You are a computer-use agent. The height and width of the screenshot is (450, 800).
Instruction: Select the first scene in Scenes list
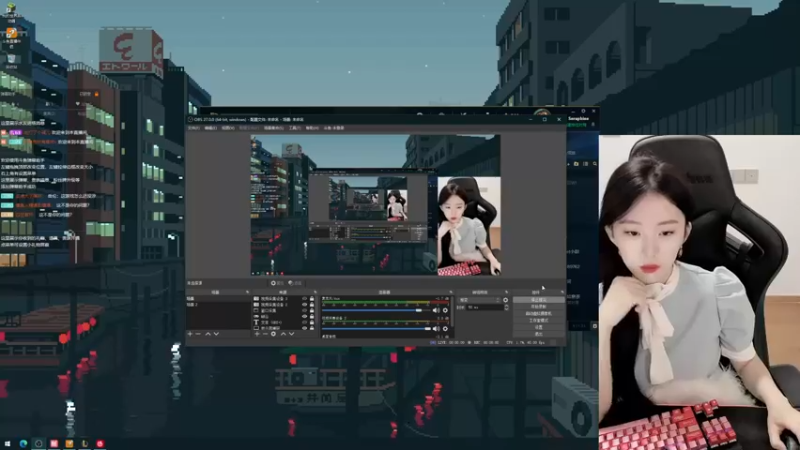click(x=219, y=298)
